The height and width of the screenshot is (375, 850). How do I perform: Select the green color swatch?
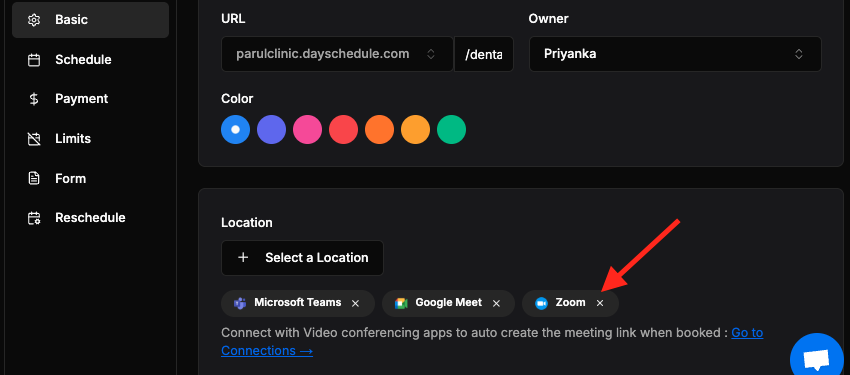click(452, 130)
